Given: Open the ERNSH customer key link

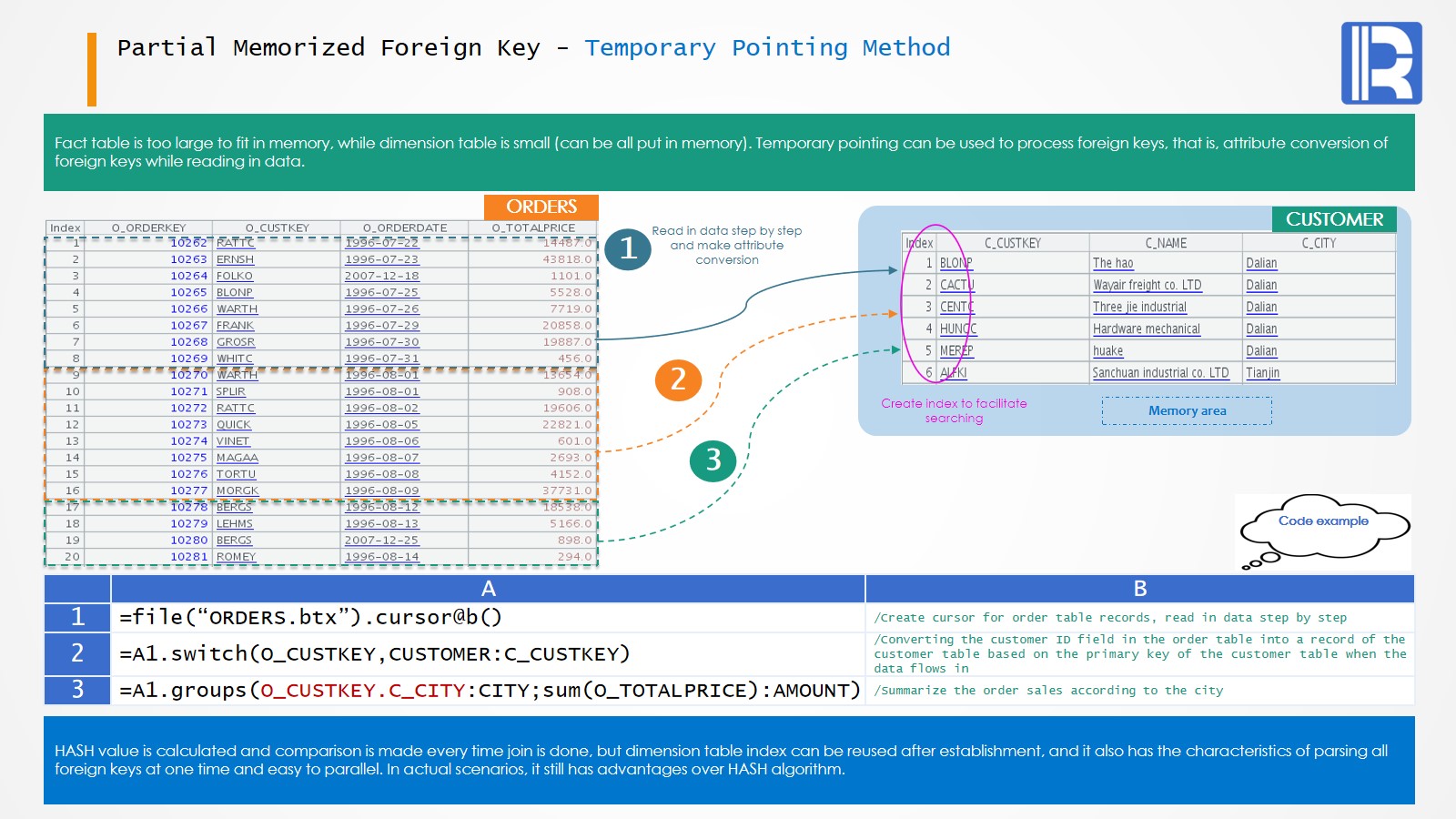Looking at the screenshot, I should click(235, 259).
